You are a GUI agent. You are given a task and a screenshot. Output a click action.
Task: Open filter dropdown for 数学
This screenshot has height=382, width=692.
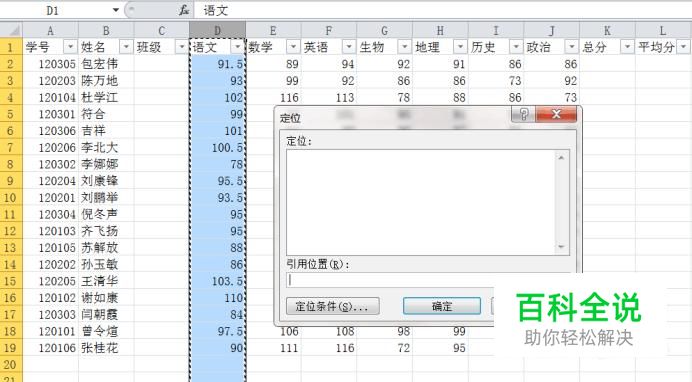click(x=293, y=46)
